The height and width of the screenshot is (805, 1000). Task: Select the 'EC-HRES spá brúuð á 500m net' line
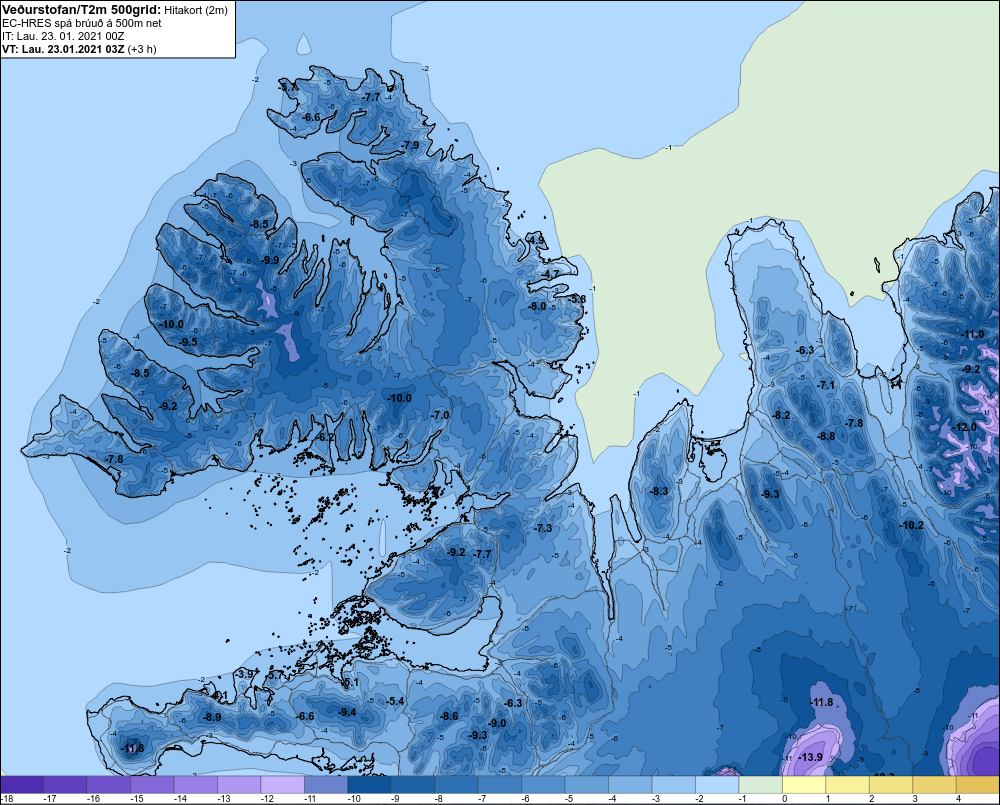[82, 23]
